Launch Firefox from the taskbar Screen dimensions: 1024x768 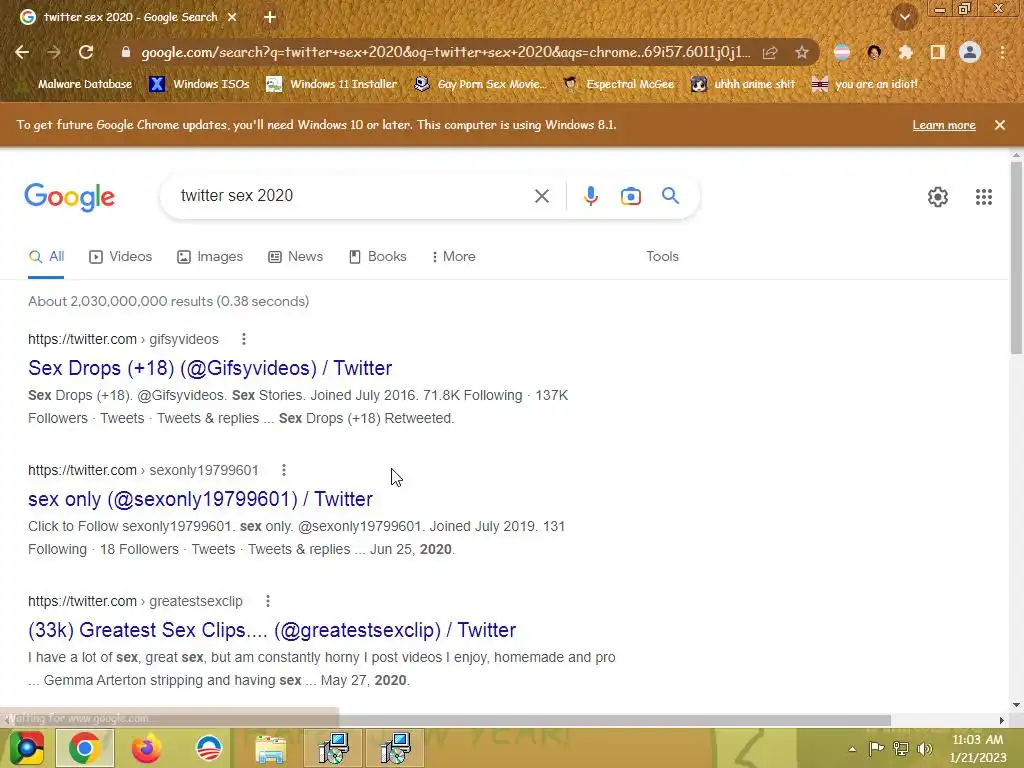click(x=146, y=748)
